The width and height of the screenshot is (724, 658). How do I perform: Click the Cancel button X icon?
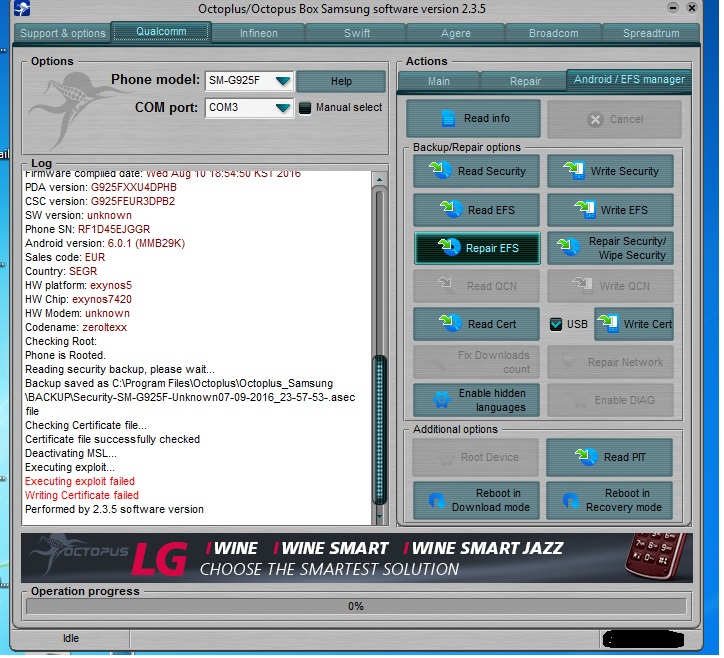596,120
